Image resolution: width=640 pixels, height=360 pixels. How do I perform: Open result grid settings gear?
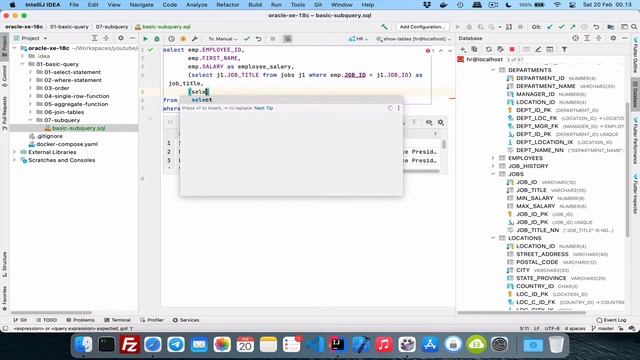coord(441,122)
